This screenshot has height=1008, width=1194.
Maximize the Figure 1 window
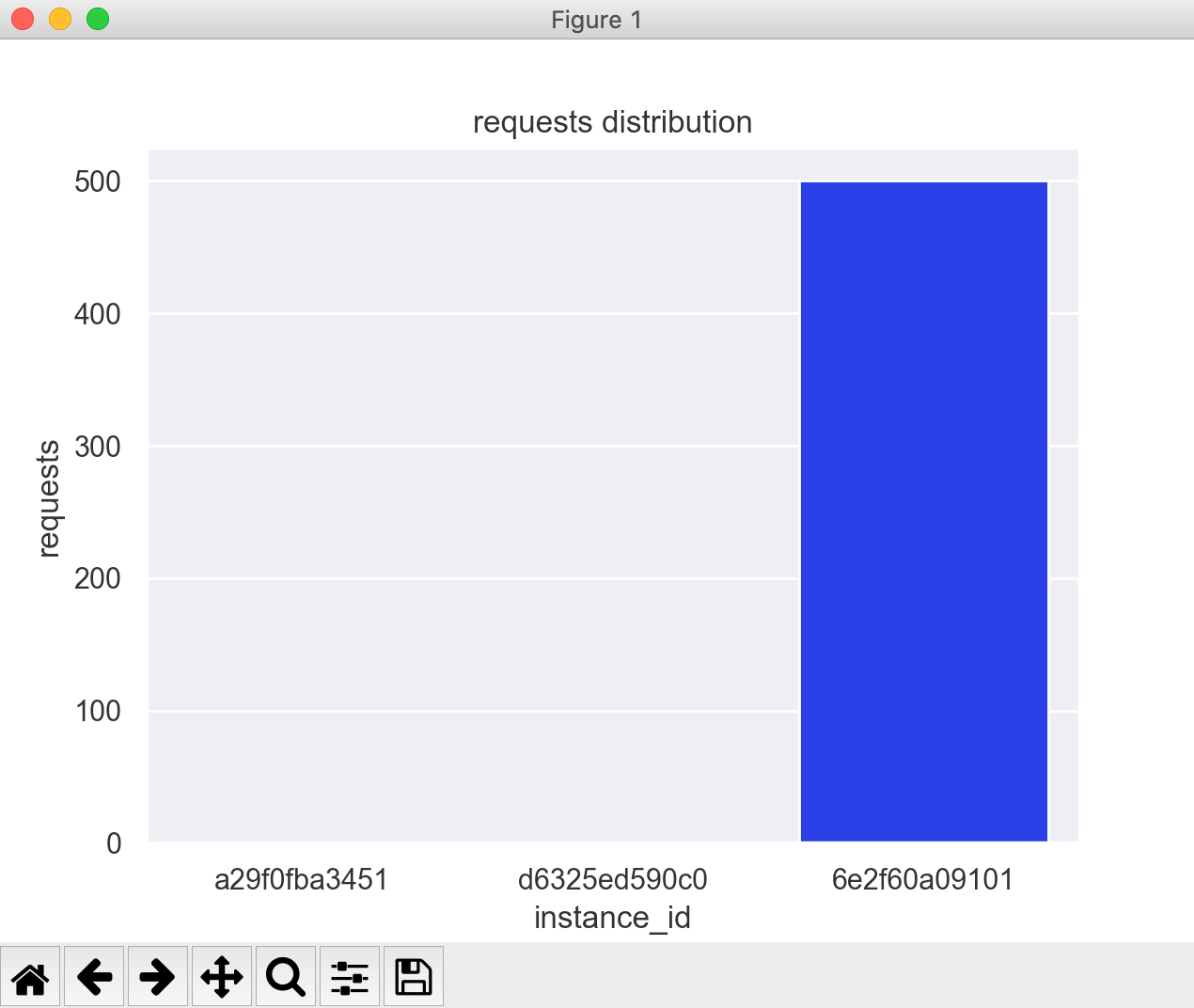pos(98,19)
